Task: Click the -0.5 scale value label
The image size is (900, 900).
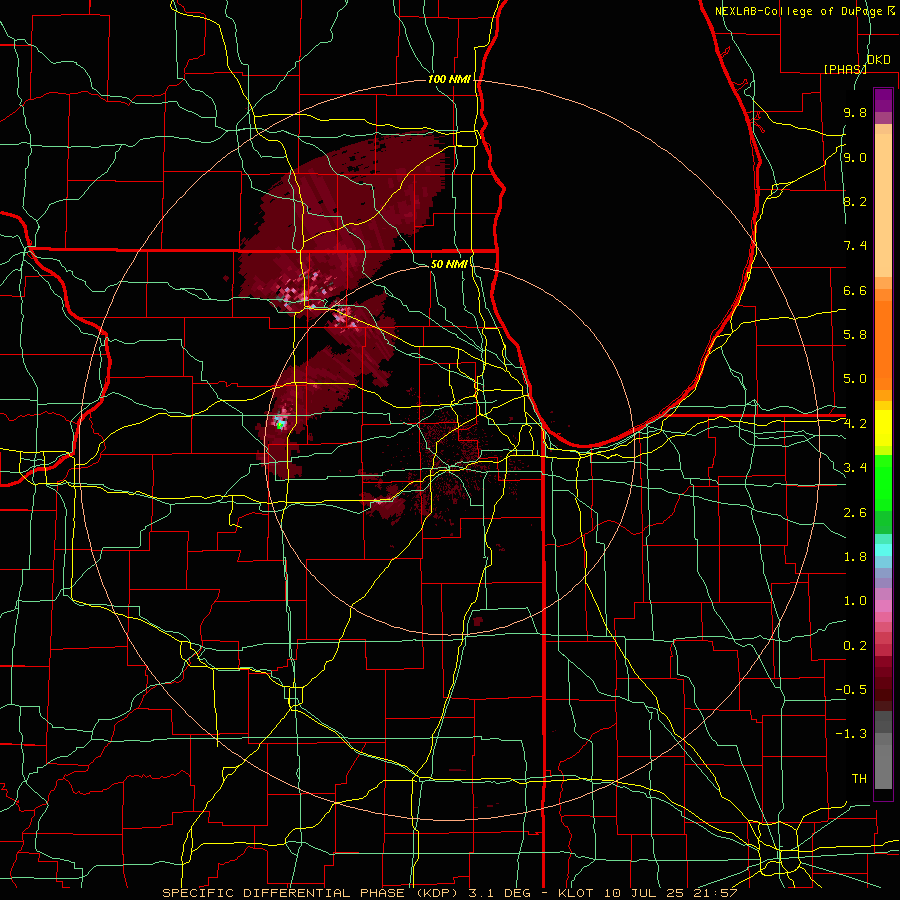Action: [851, 690]
